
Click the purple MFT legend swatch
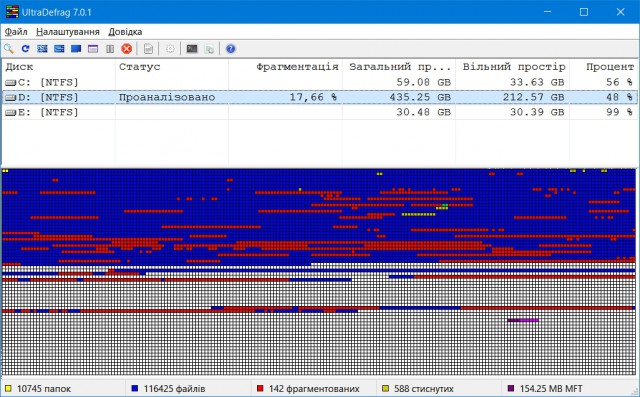click(511, 388)
